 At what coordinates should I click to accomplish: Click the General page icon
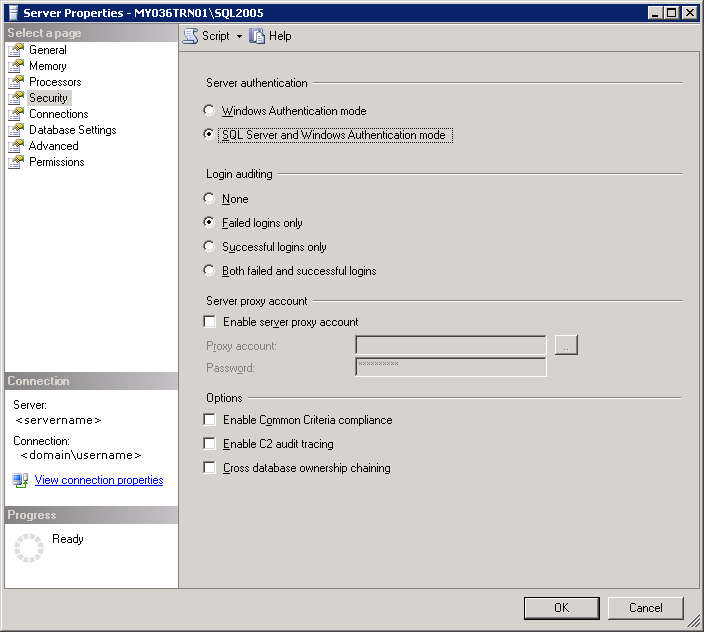click(x=16, y=50)
